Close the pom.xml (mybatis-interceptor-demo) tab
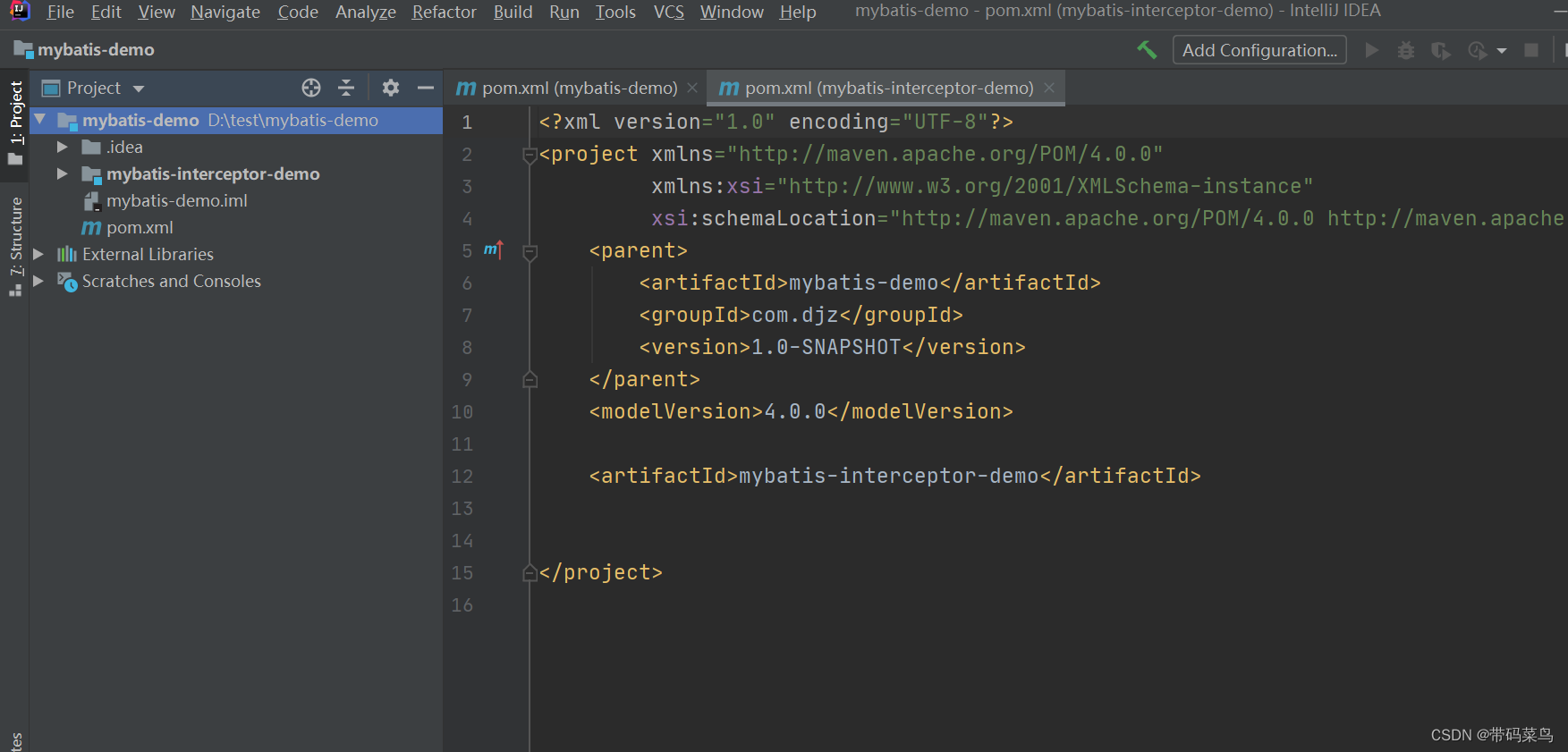 [x=1049, y=88]
